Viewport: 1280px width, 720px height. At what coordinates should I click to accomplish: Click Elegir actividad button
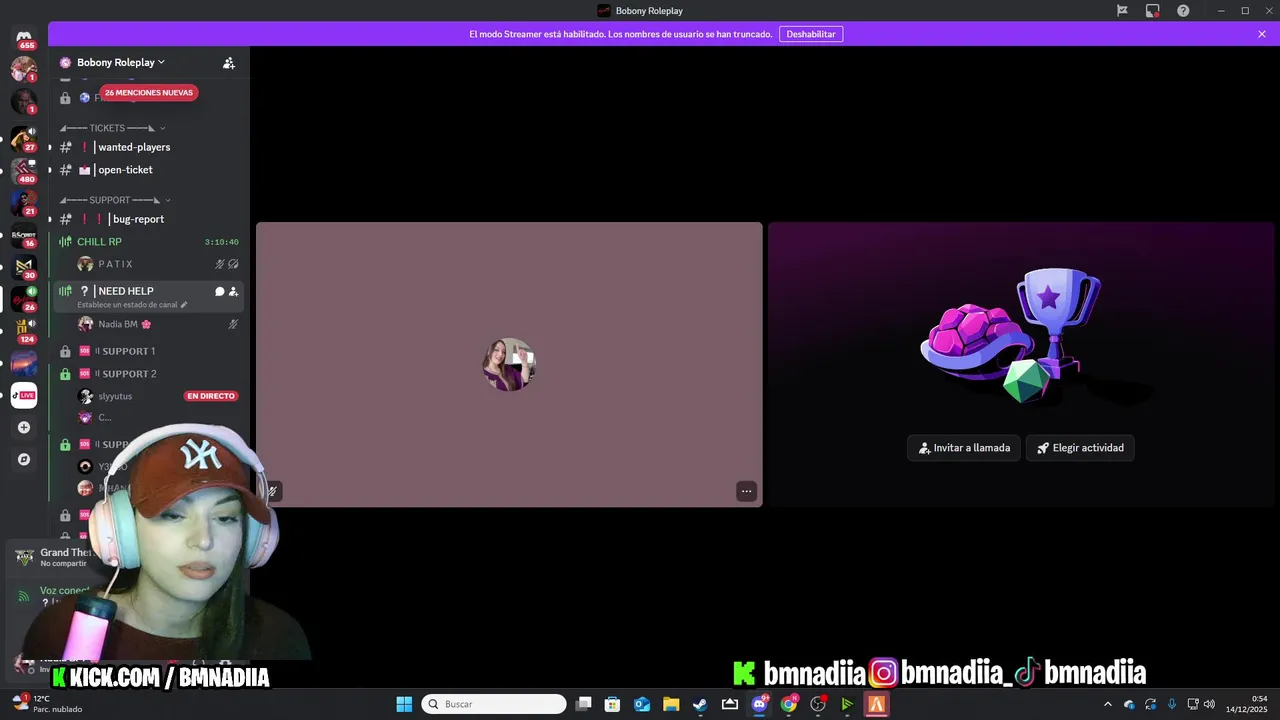pos(1080,448)
